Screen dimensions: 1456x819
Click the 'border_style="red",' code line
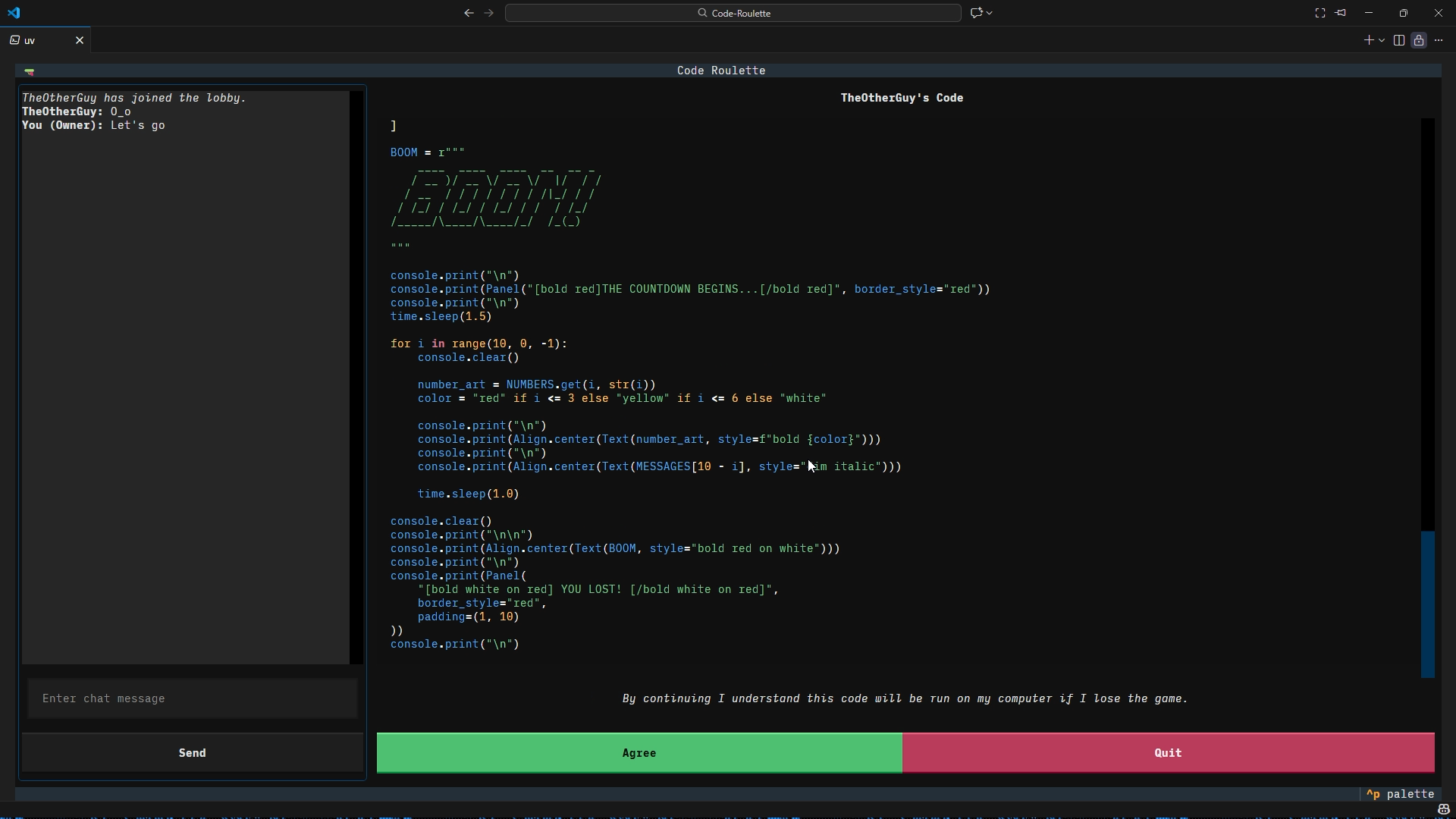pyautogui.click(x=482, y=603)
